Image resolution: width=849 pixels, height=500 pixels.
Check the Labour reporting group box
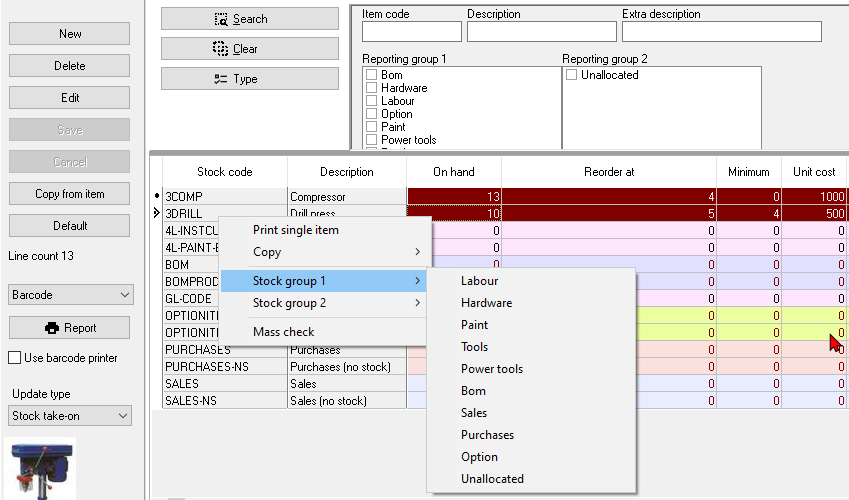(x=371, y=101)
